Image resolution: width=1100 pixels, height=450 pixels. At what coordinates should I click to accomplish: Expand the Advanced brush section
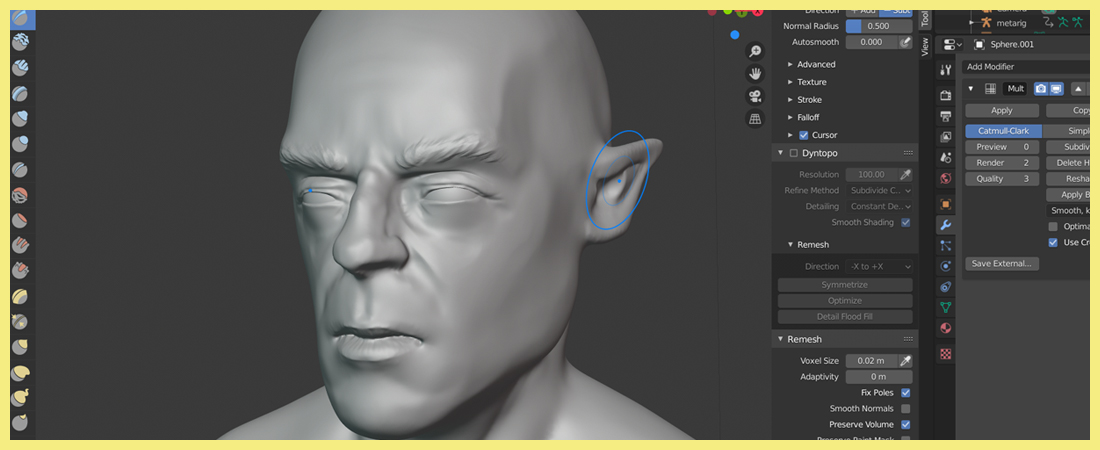tap(816, 64)
